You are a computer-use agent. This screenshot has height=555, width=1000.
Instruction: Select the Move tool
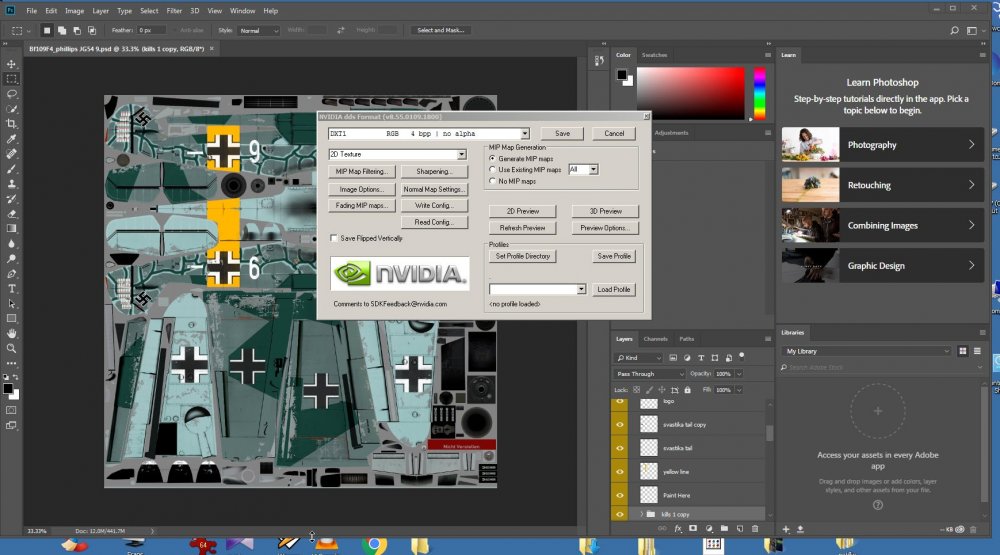[12, 64]
